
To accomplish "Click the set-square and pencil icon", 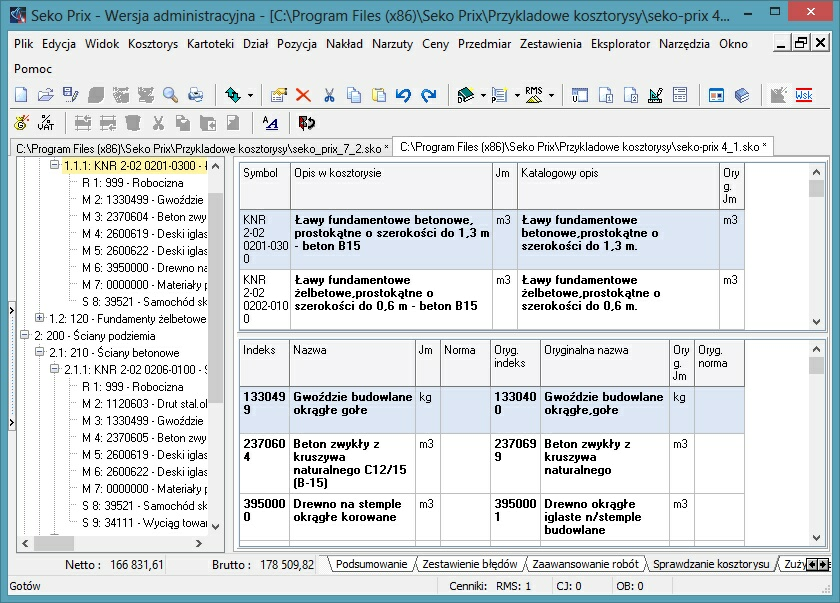I will click(655, 95).
